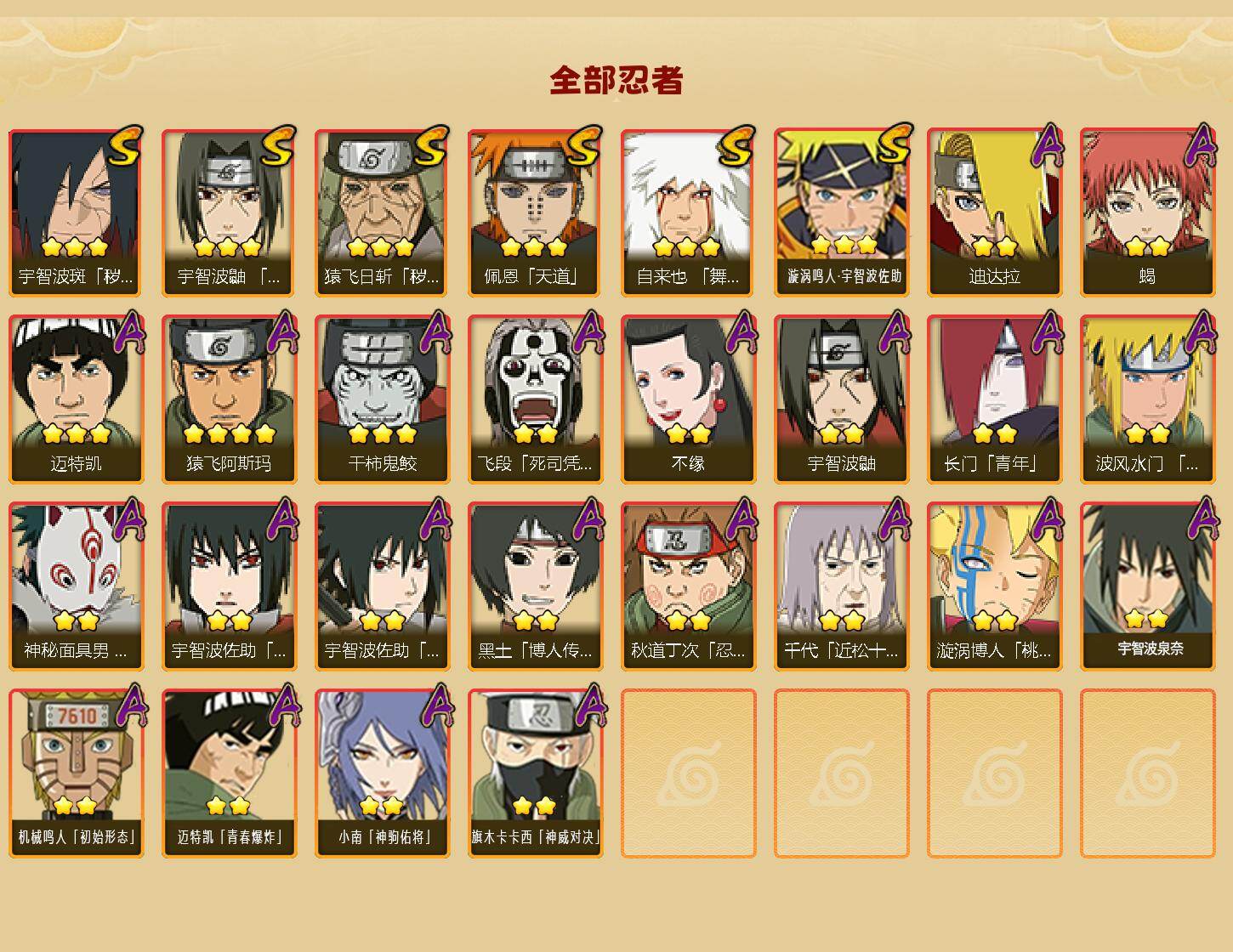Select the 佩恩「天道」 ninja card
Image resolution: width=1233 pixels, height=952 pixels.
535,212
